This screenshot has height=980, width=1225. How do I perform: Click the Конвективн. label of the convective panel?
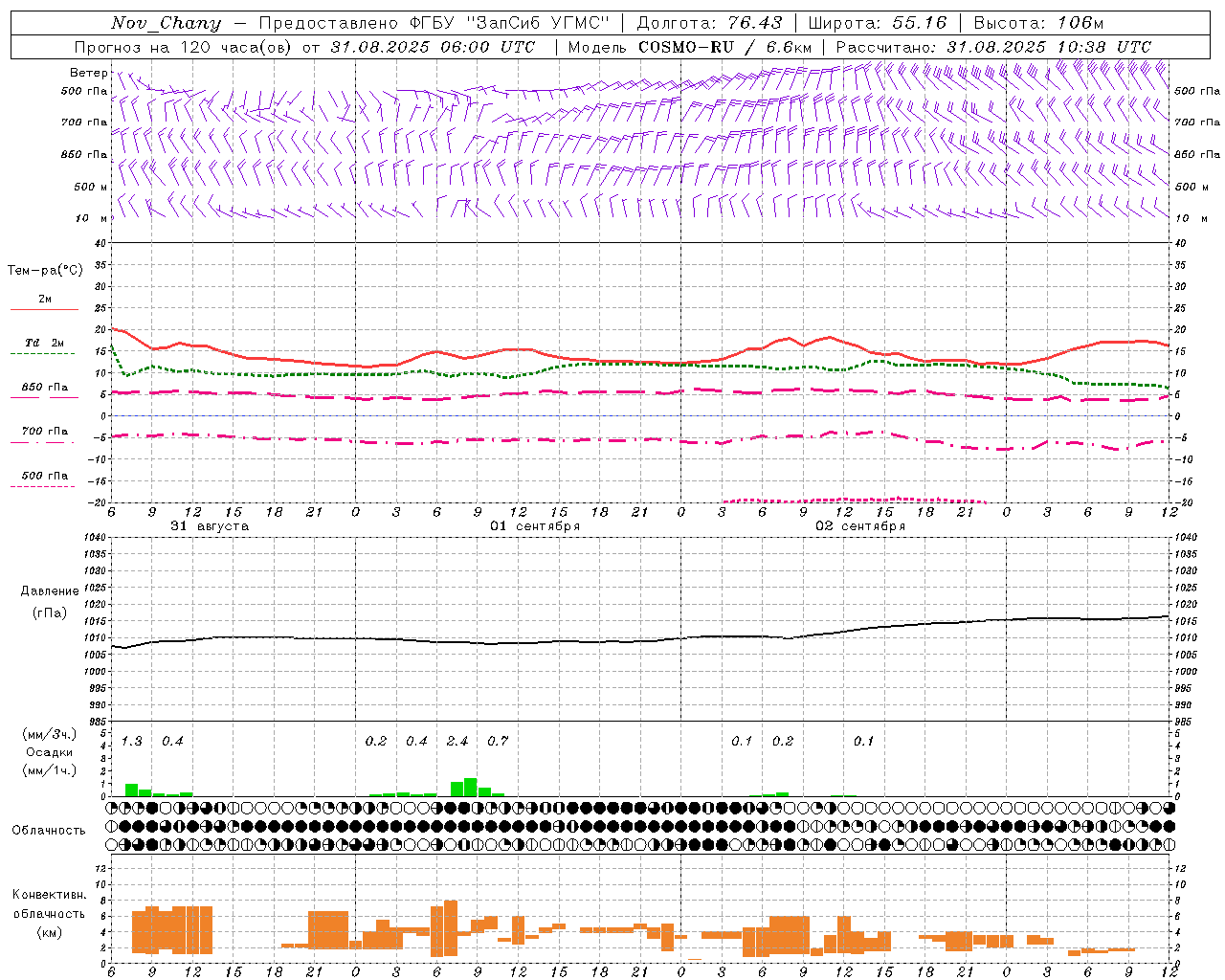point(49,895)
